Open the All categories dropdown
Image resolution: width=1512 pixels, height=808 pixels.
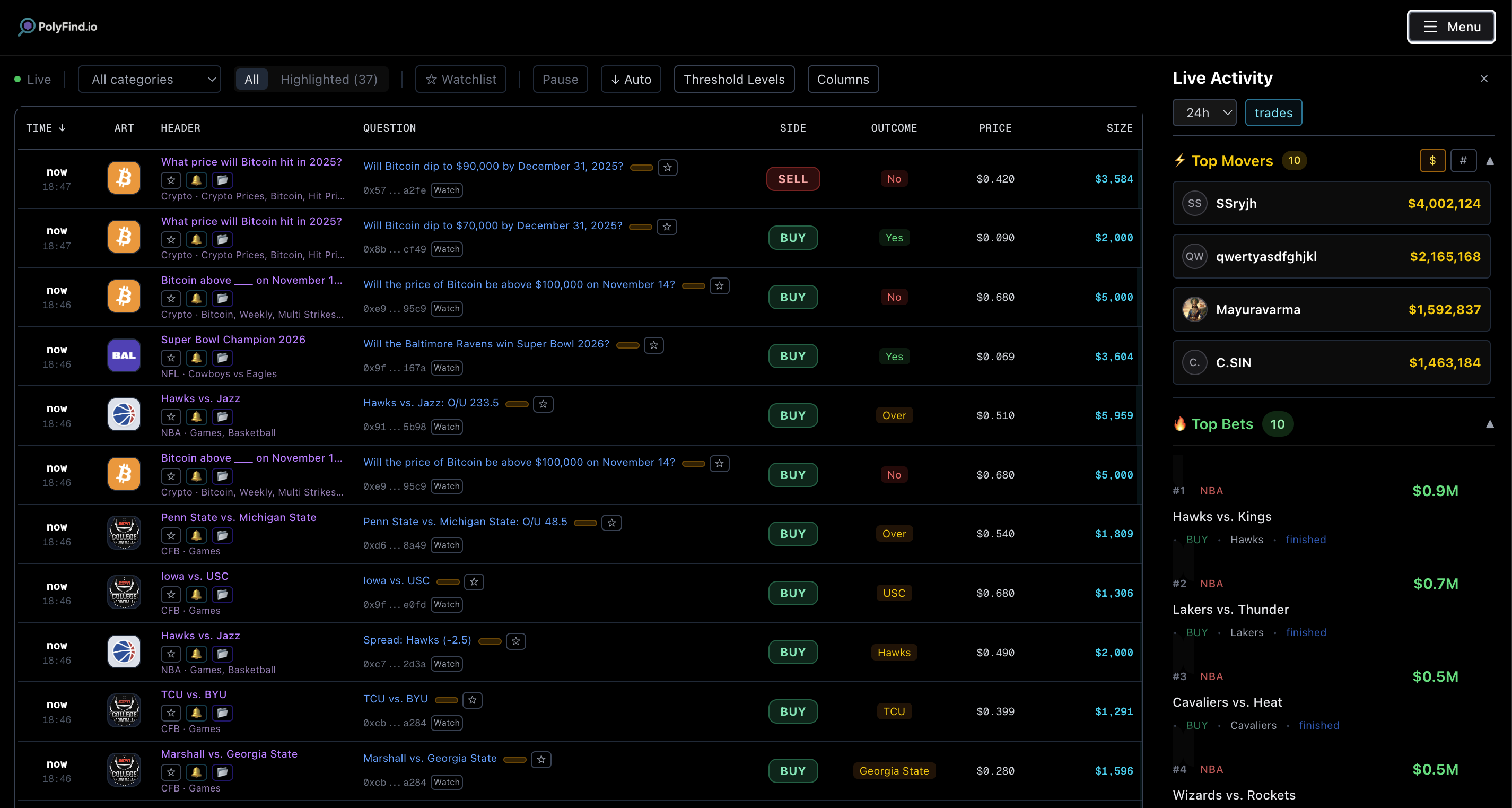point(149,79)
